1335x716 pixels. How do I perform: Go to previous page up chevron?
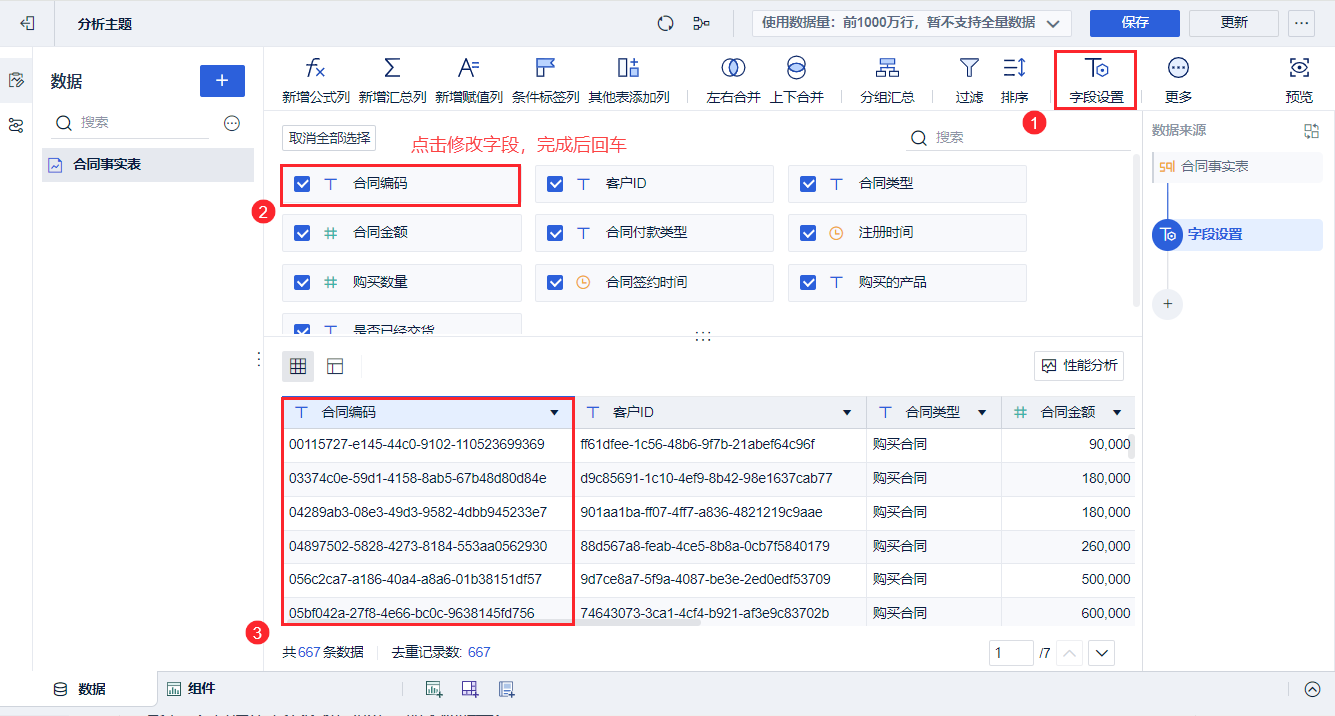(1070, 653)
